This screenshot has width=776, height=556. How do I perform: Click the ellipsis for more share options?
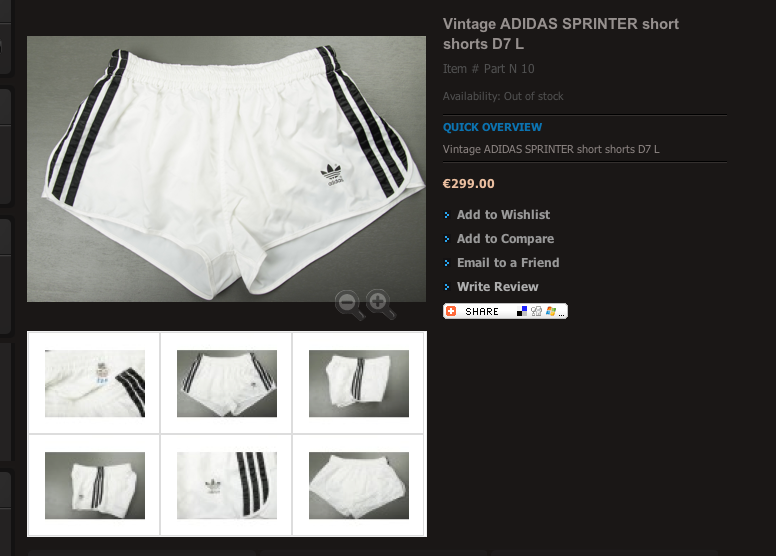click(x=562, y=312)
